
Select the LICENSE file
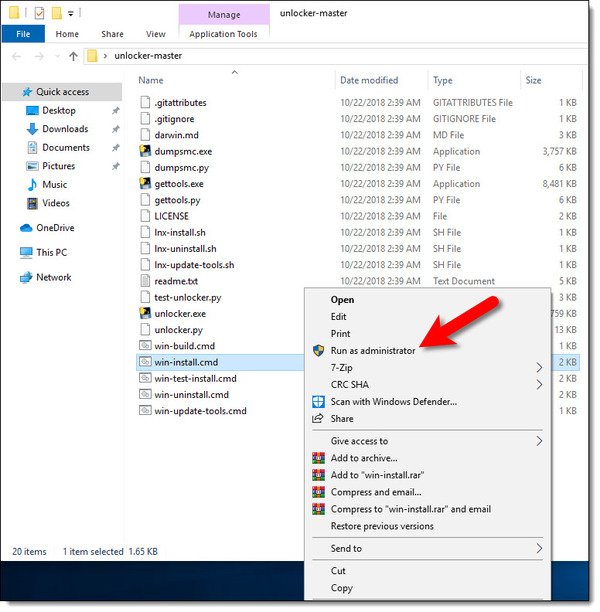[171, 216]
